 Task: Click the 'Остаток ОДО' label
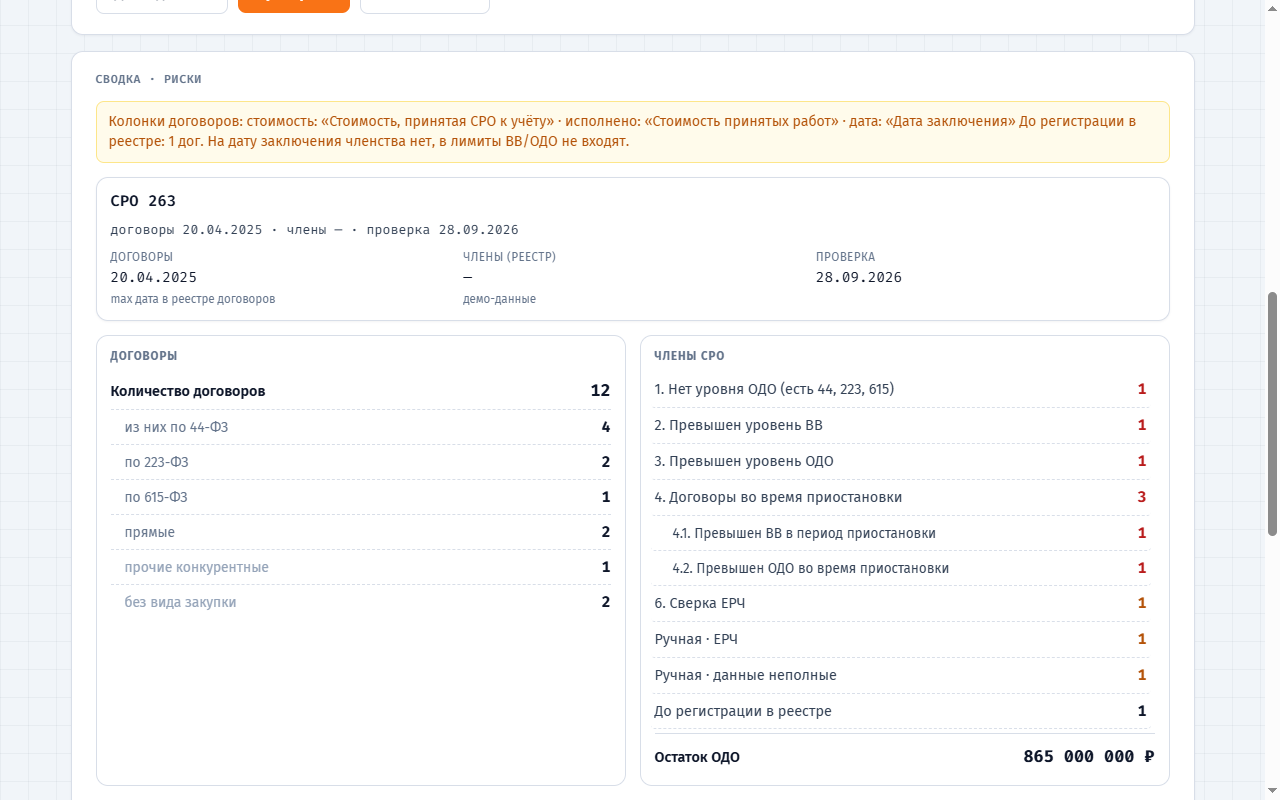pyautogui.click(x=697, y=757)
